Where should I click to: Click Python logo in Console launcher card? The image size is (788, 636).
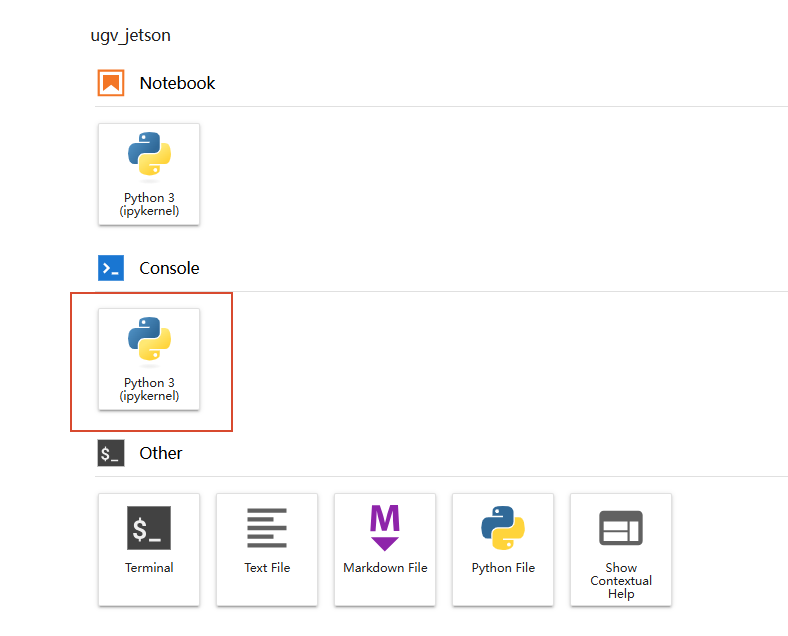pos(149,339)
